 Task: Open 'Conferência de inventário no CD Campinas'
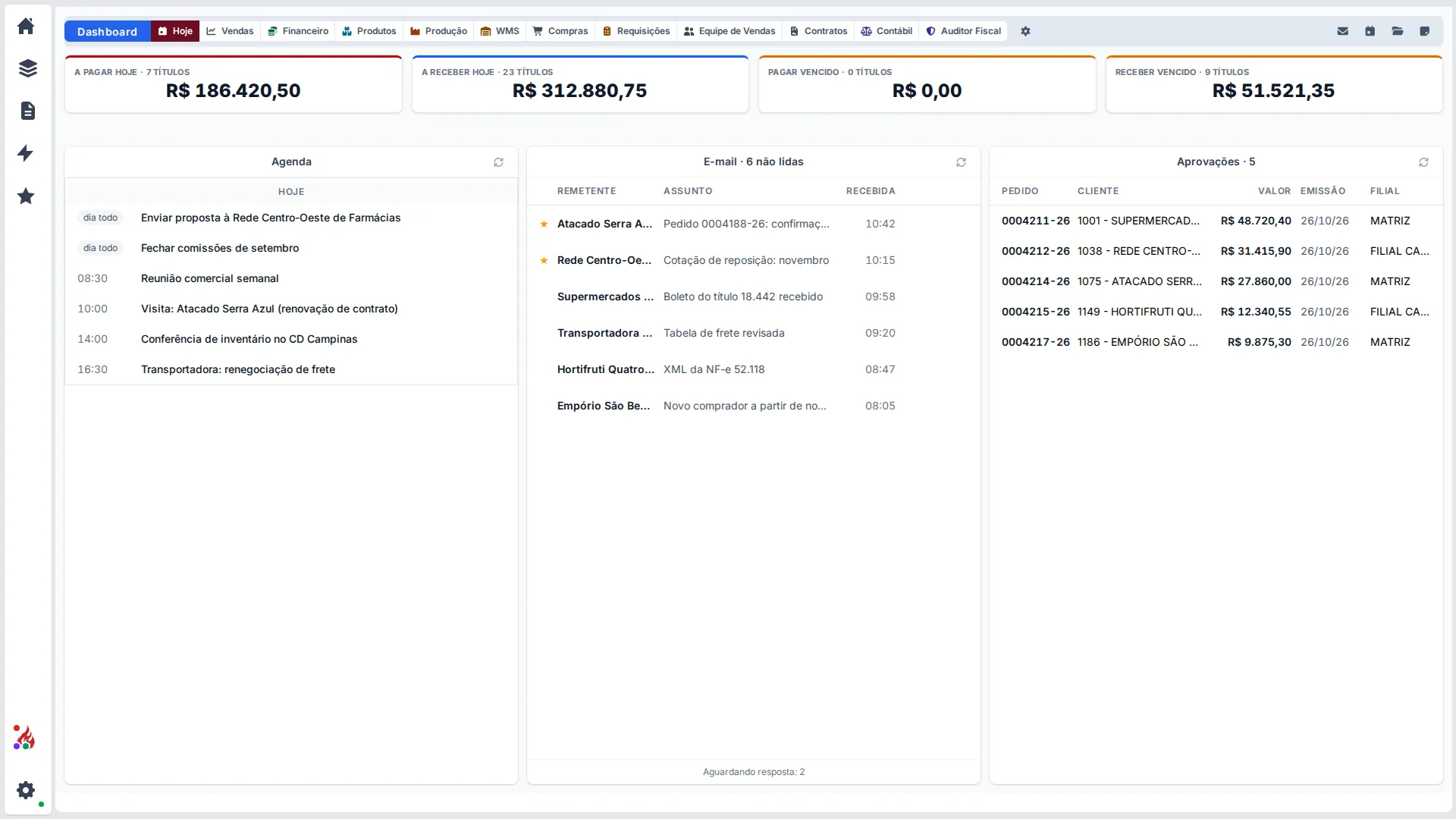click(291, 339)
